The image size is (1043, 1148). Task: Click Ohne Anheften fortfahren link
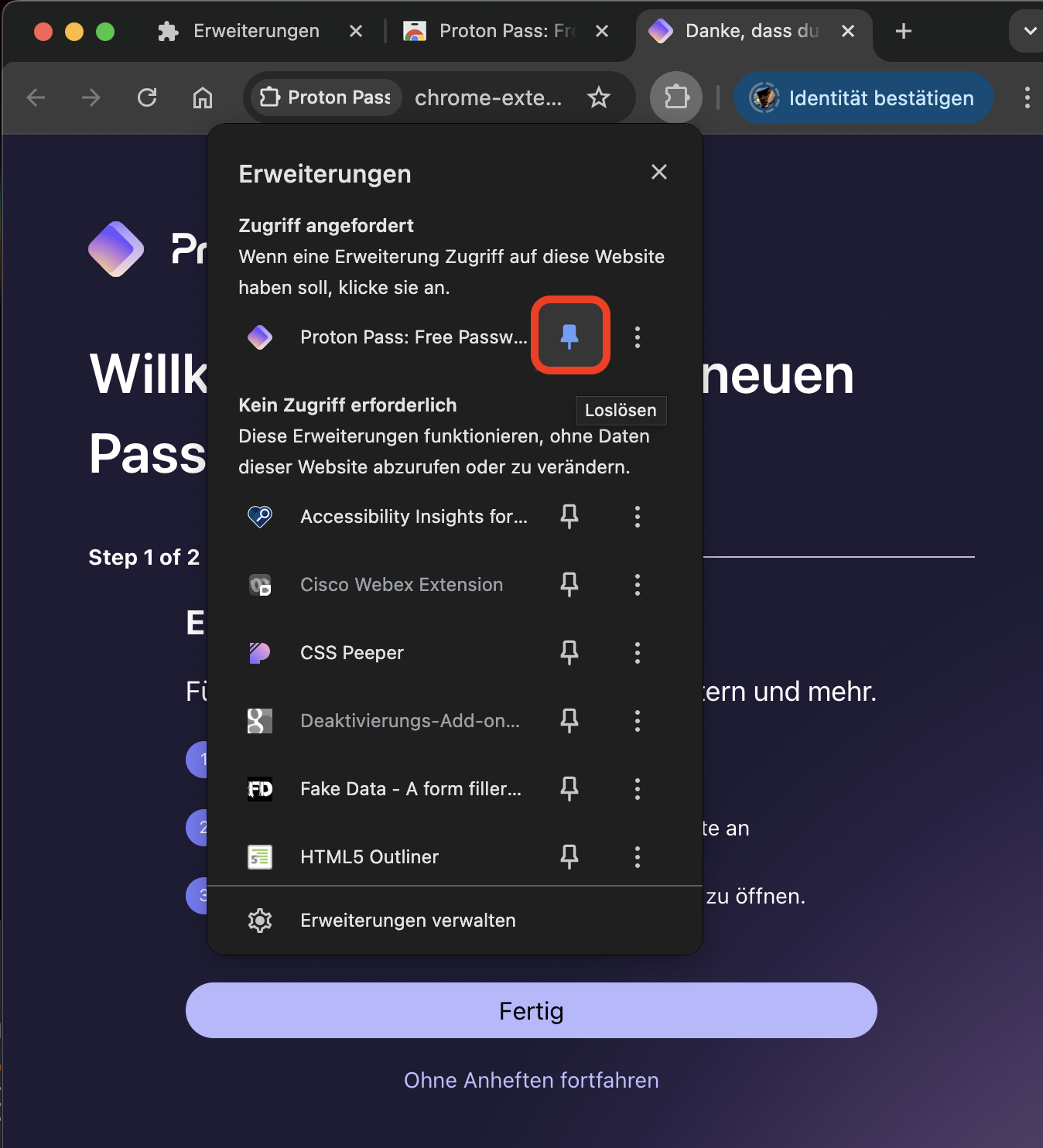532,1080
